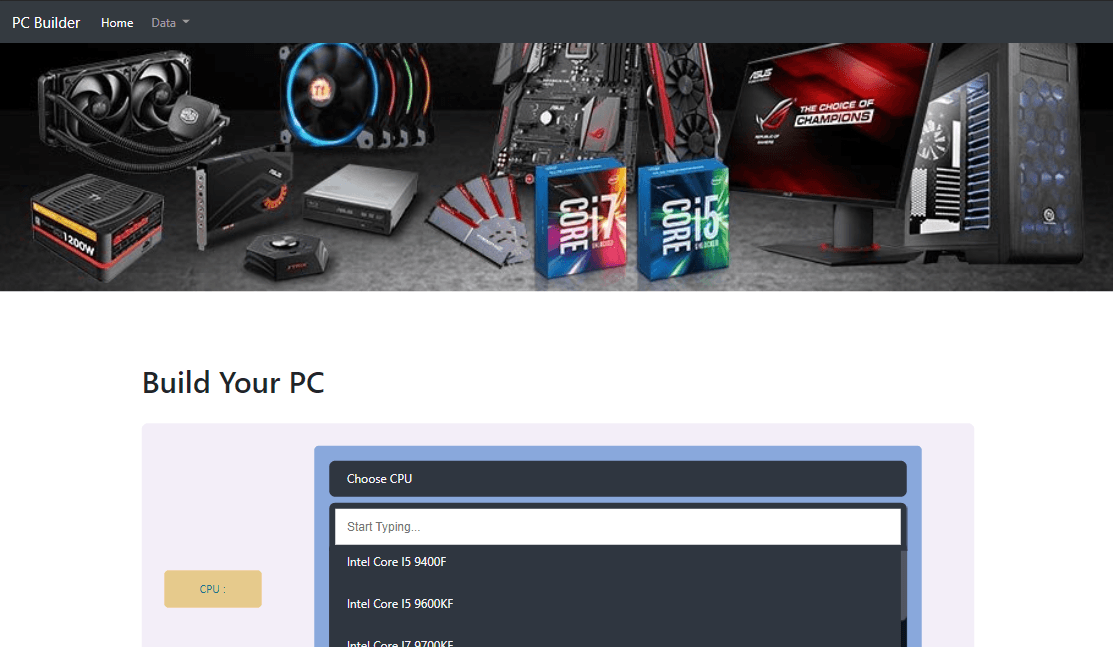Screen dimensions: 1113x647
Task: Click the PC Builder brand logo text
Action: 46,22
